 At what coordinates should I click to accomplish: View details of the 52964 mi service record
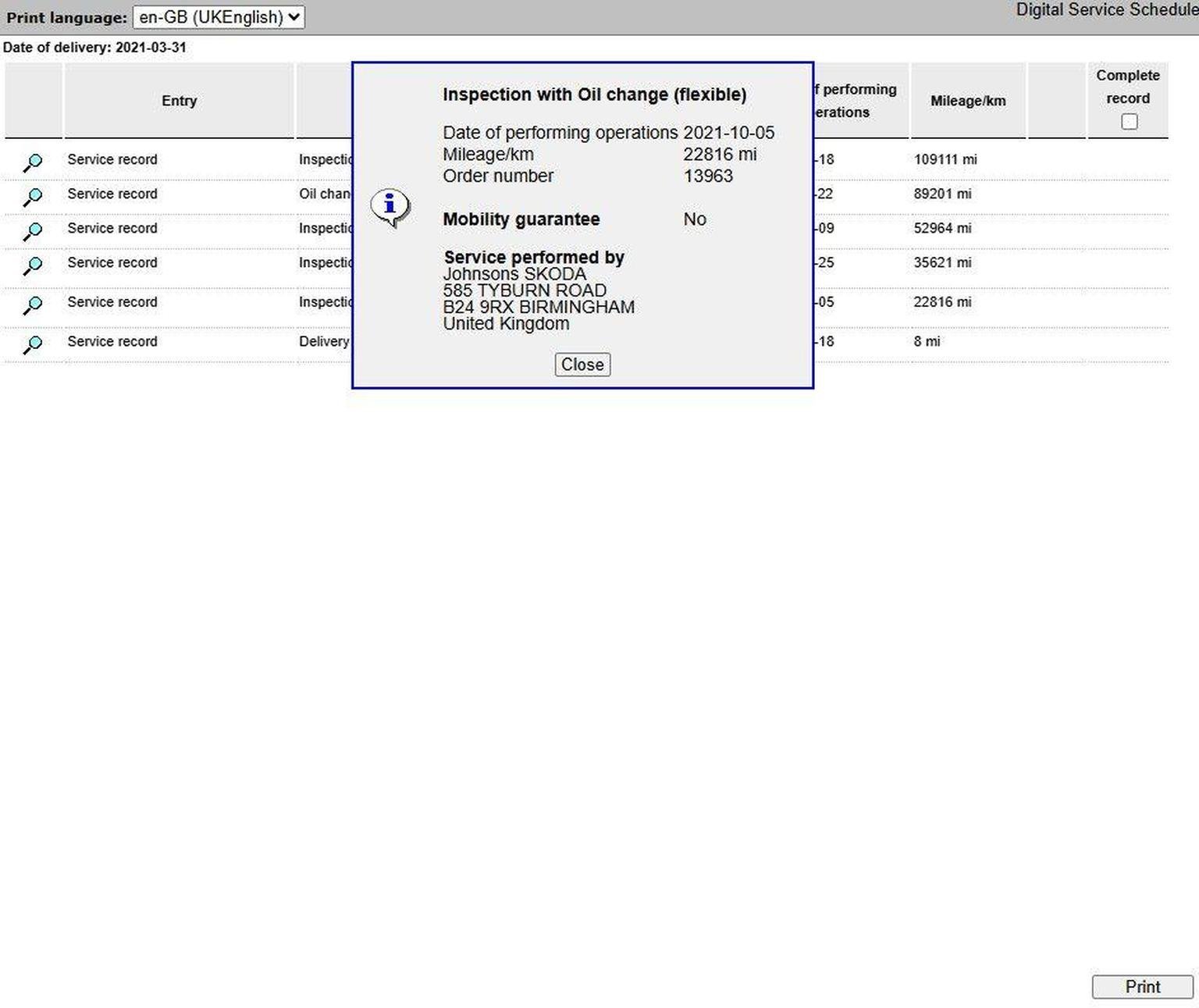point(33,231)
